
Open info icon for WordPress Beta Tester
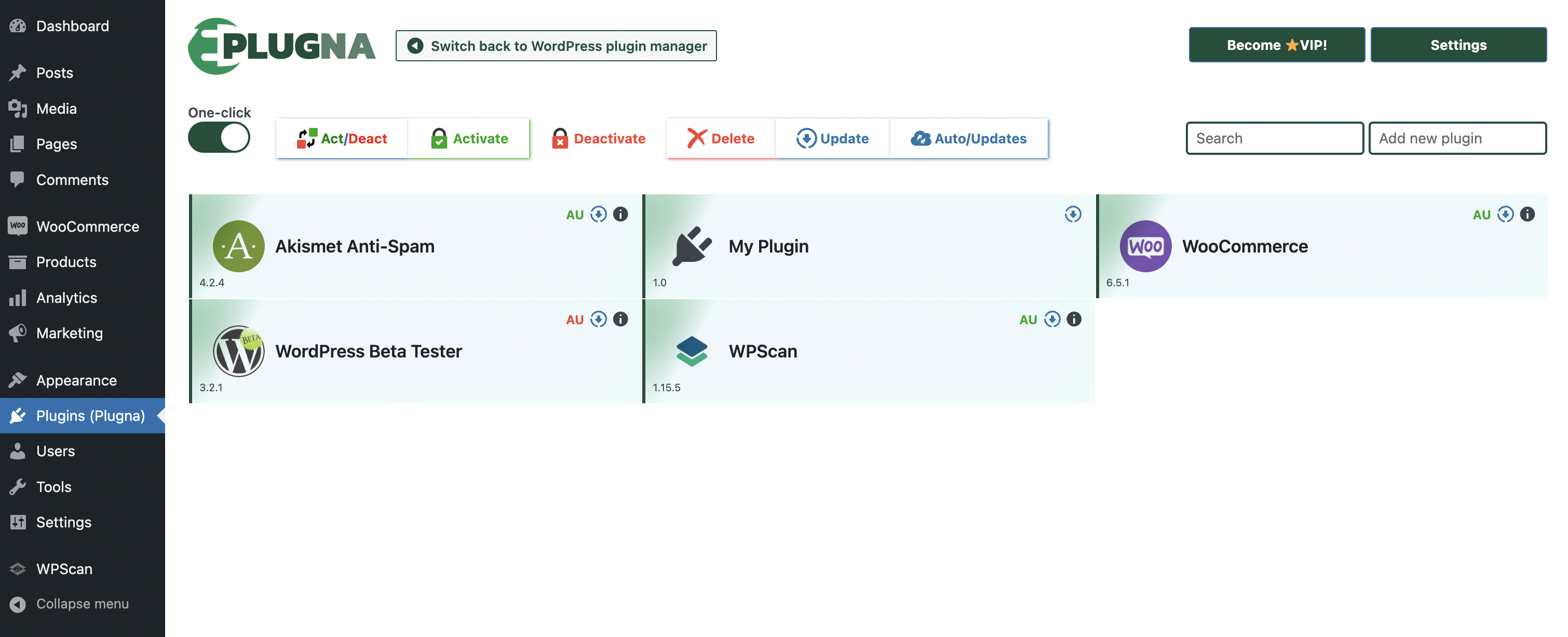[x=620, y=319]
